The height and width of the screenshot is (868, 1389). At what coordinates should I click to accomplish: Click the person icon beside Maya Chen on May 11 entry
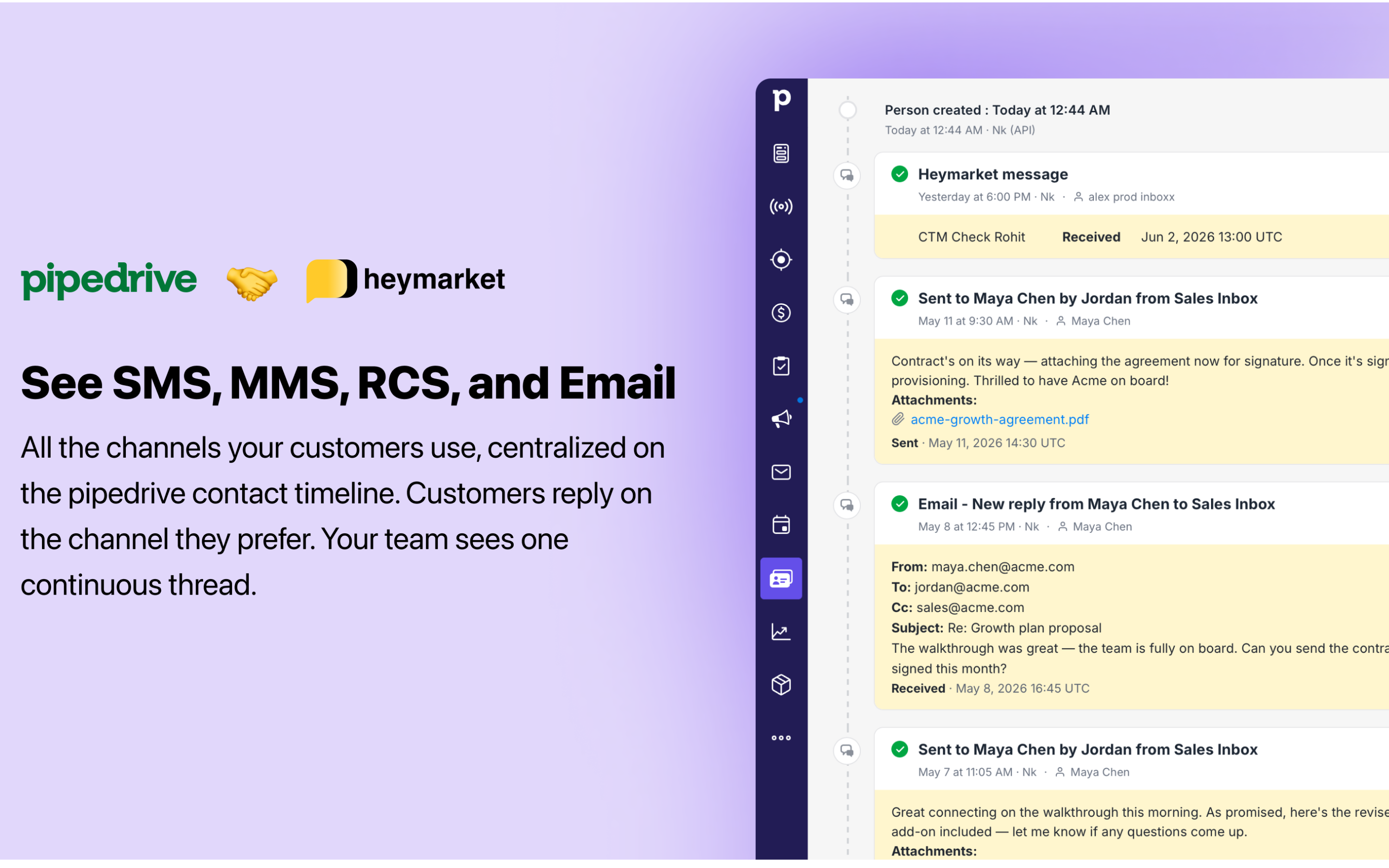[1061, 321]
